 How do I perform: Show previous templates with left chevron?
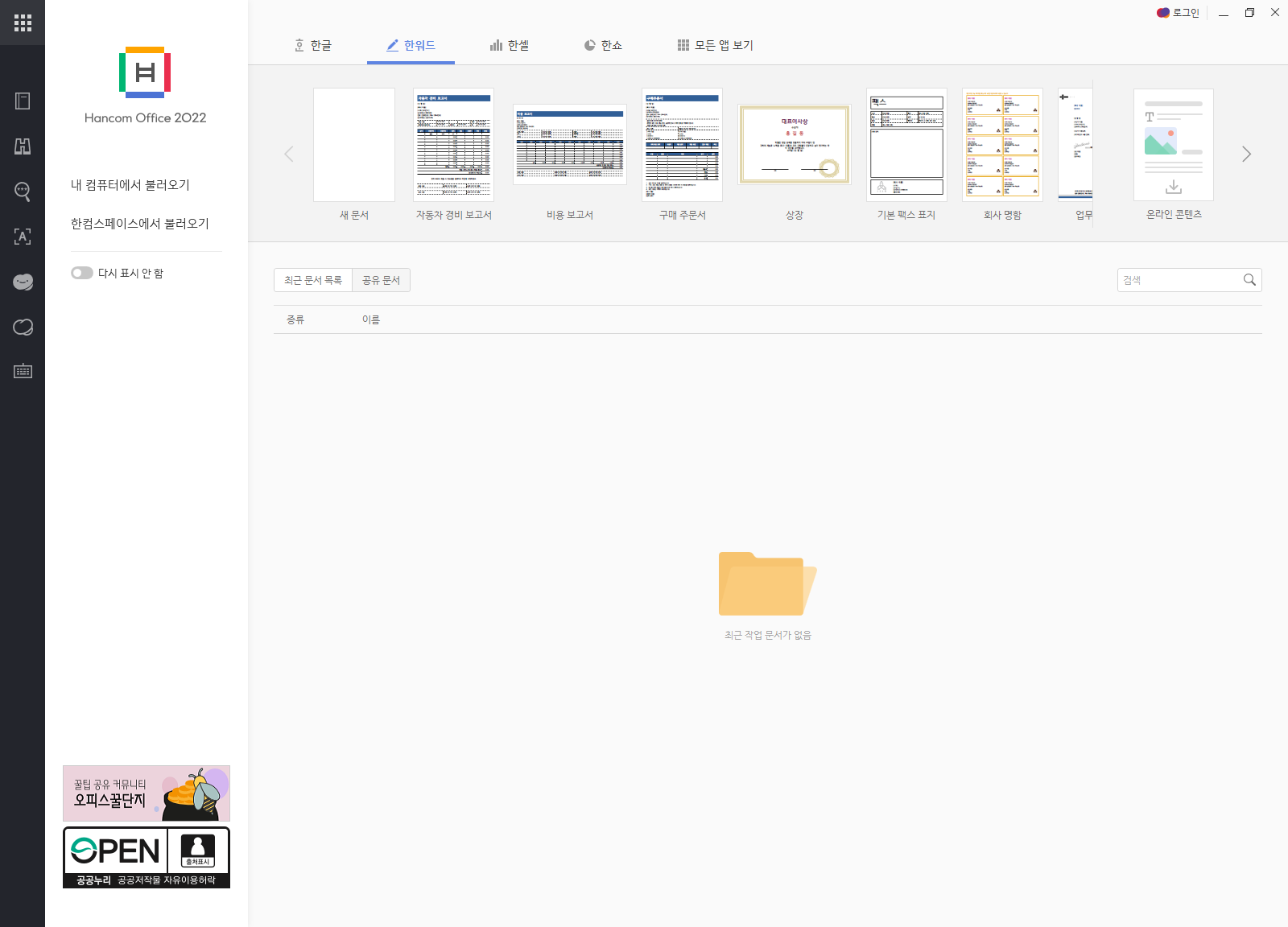coord(289,154)
